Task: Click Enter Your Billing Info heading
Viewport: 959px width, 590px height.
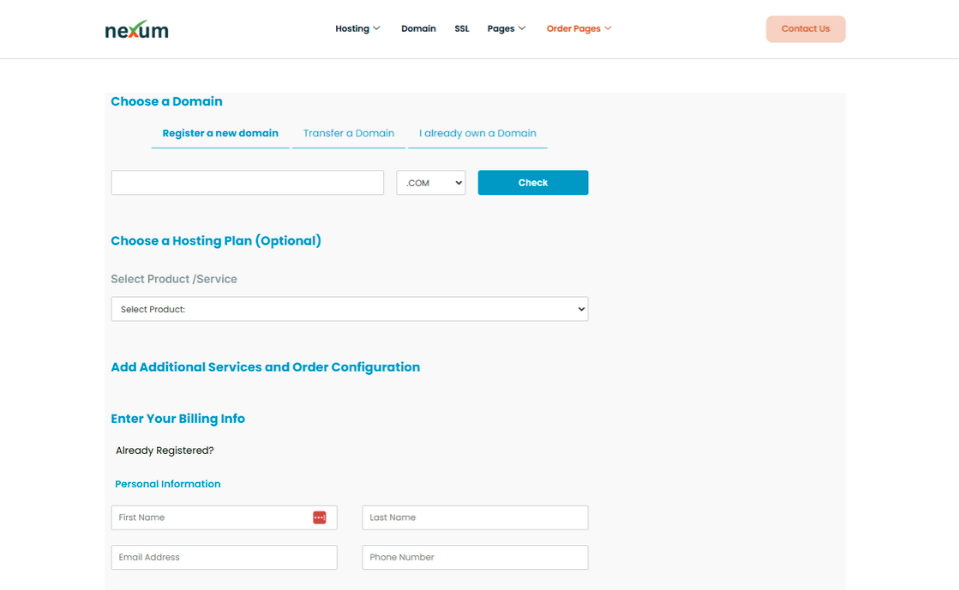Action: tap(178, 419)
